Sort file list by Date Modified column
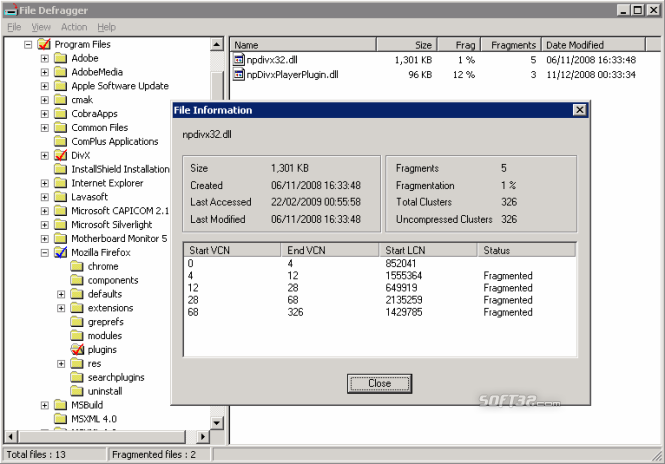The width and height of the screenshot is (665, 464). click(x=593, y=45)
